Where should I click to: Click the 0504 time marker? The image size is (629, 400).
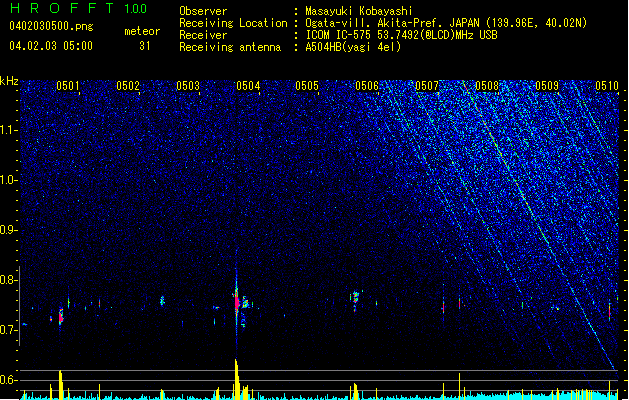248,85
